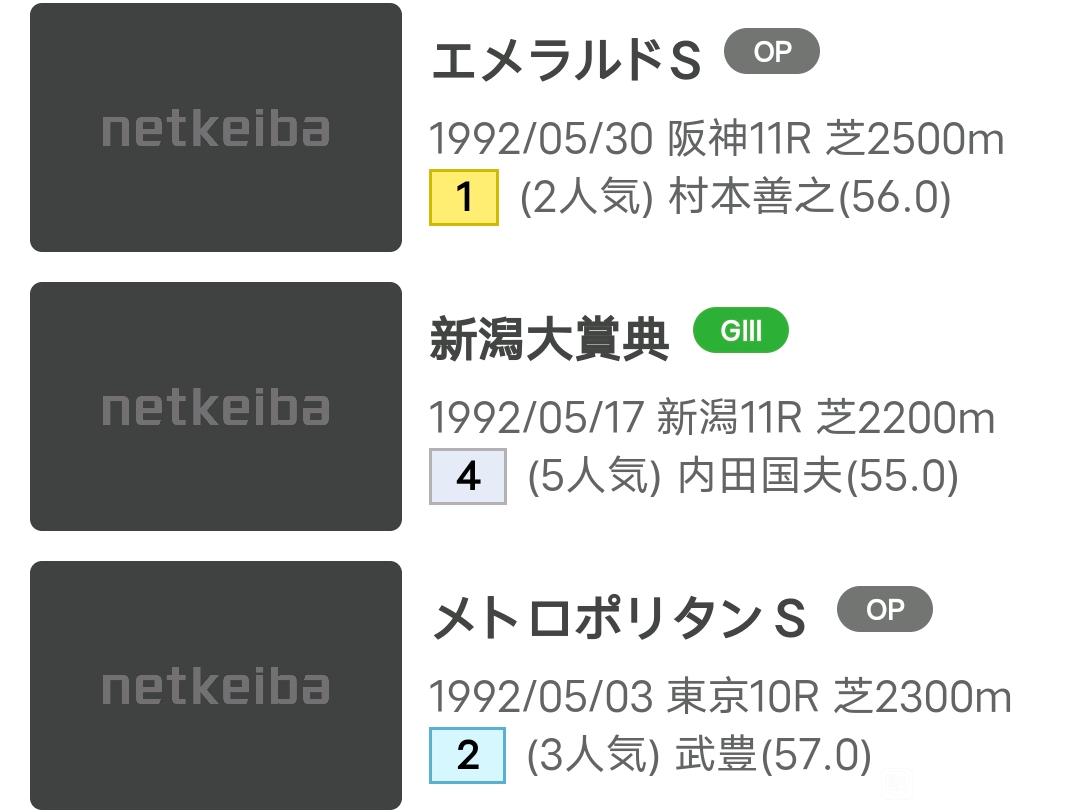
Task: Click the (5人気) popularity label
Action: [x=594, y=476]
